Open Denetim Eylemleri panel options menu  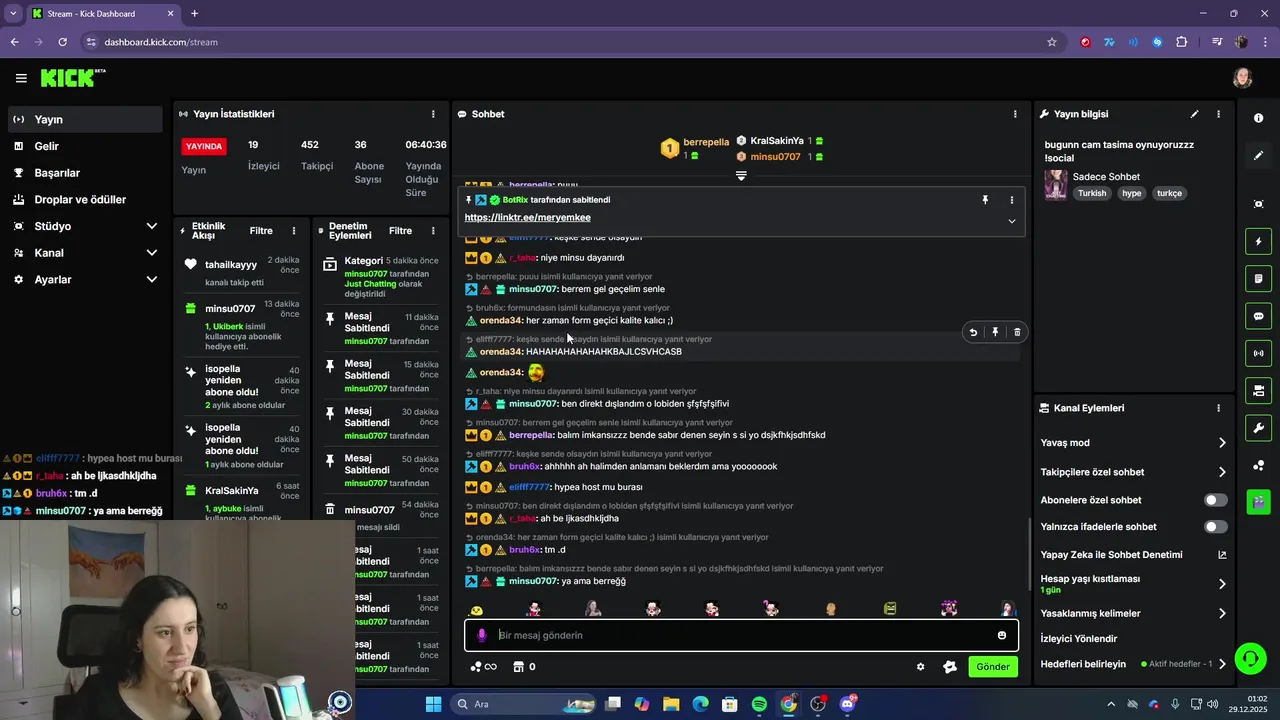433,231
